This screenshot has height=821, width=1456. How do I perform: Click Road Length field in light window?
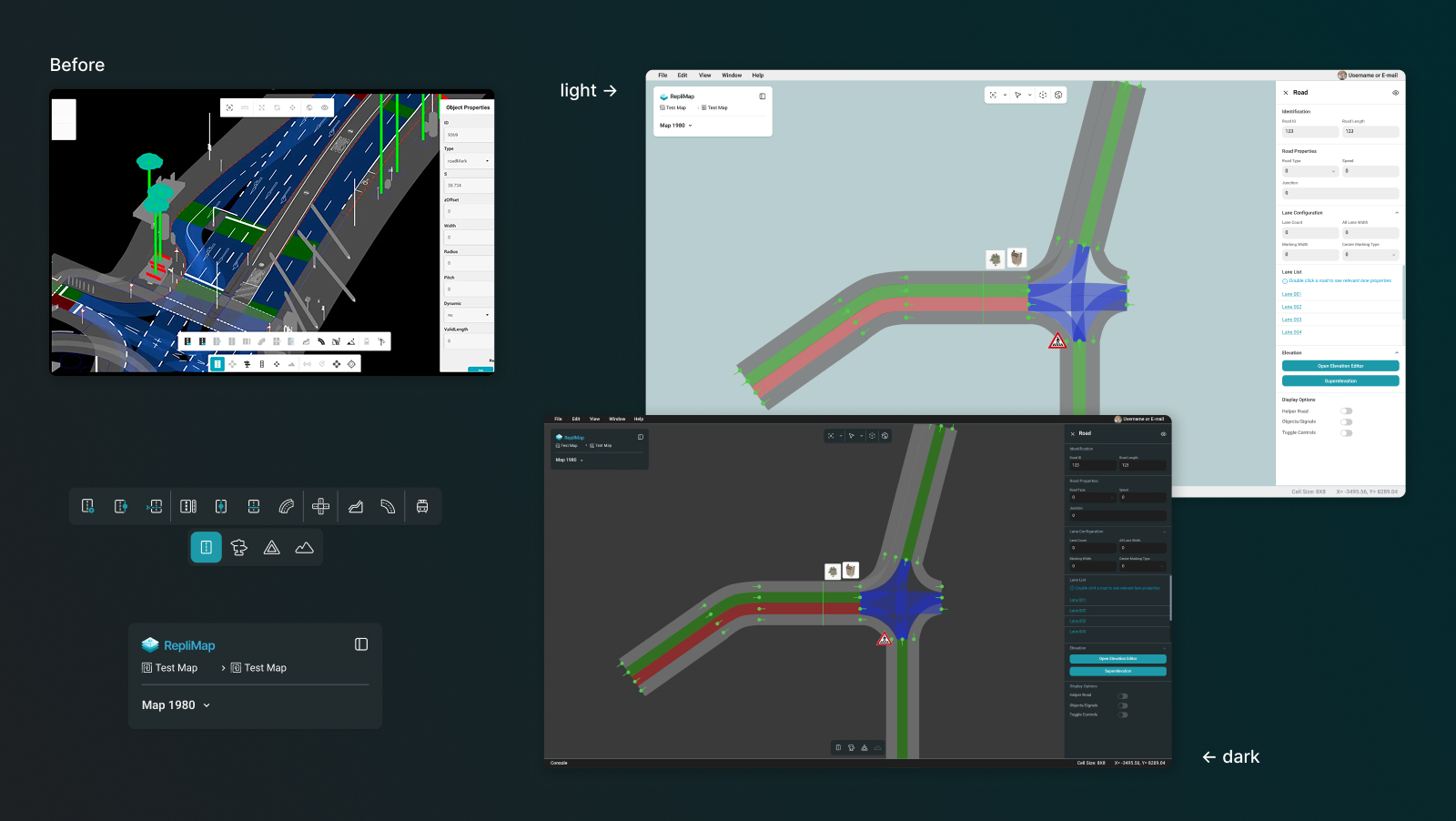pos(1370,131)
